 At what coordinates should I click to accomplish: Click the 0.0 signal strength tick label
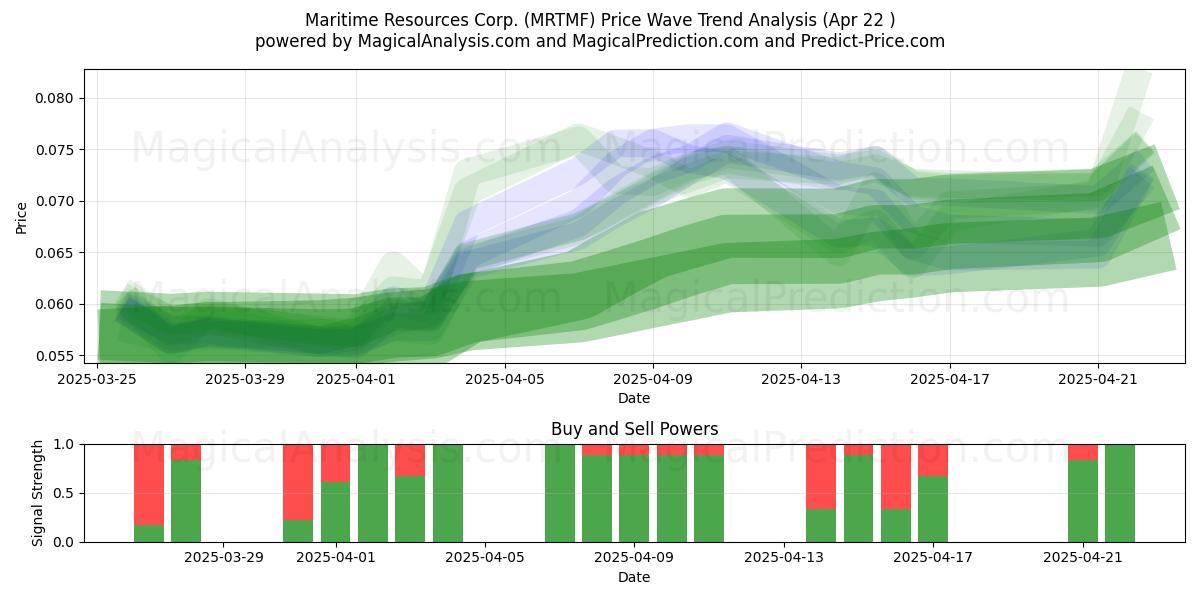[x=65, y=542]
